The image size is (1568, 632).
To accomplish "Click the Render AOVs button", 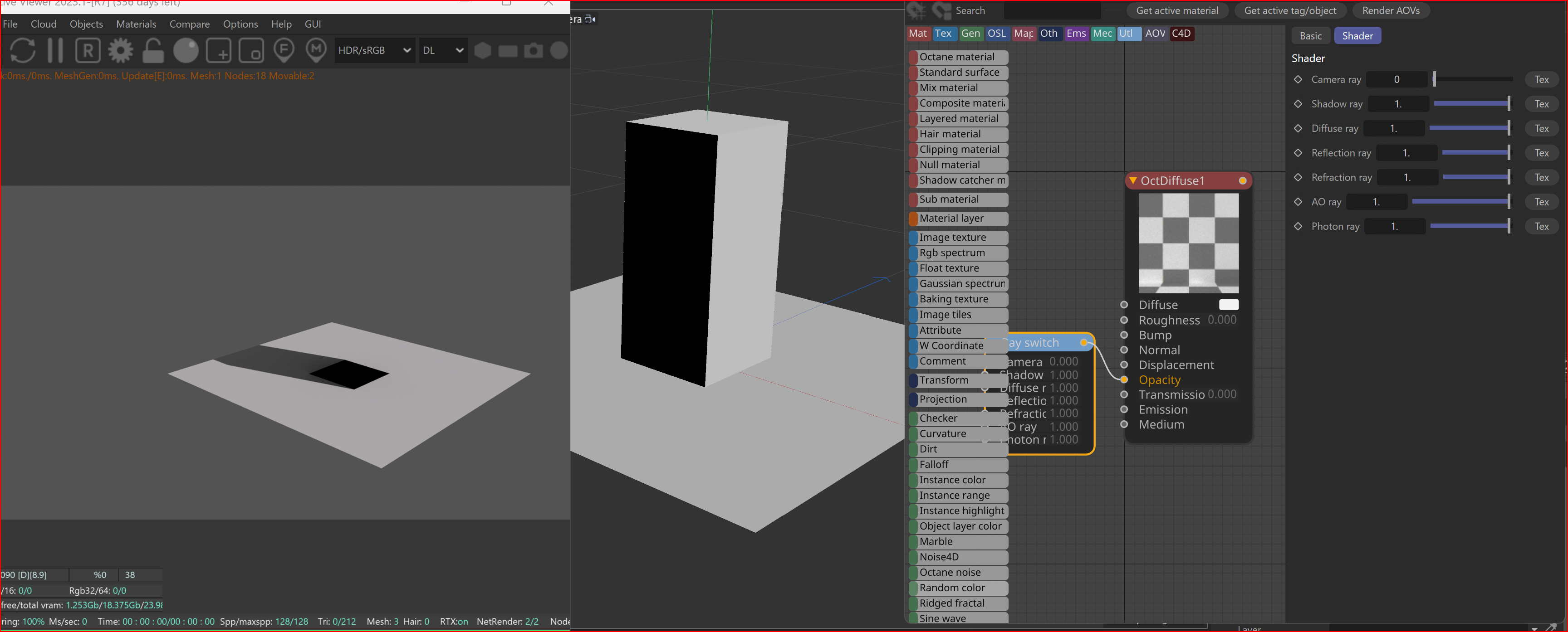I will [x=1390, y=10].
